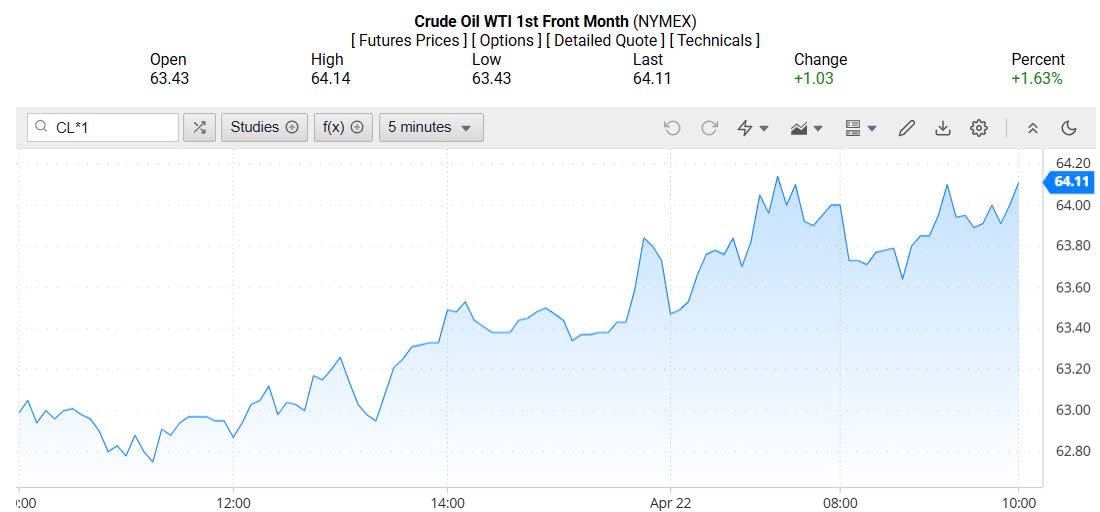This screenshot has width=1100, height=512.
Task: Toggle dark mode moon icon
Action: click(x=1069, y=128)
